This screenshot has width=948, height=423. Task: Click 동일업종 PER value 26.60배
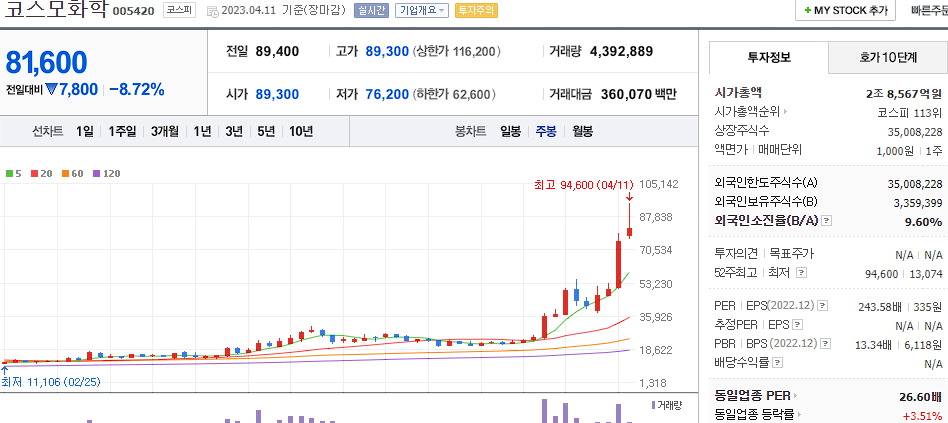pos(921,396)
